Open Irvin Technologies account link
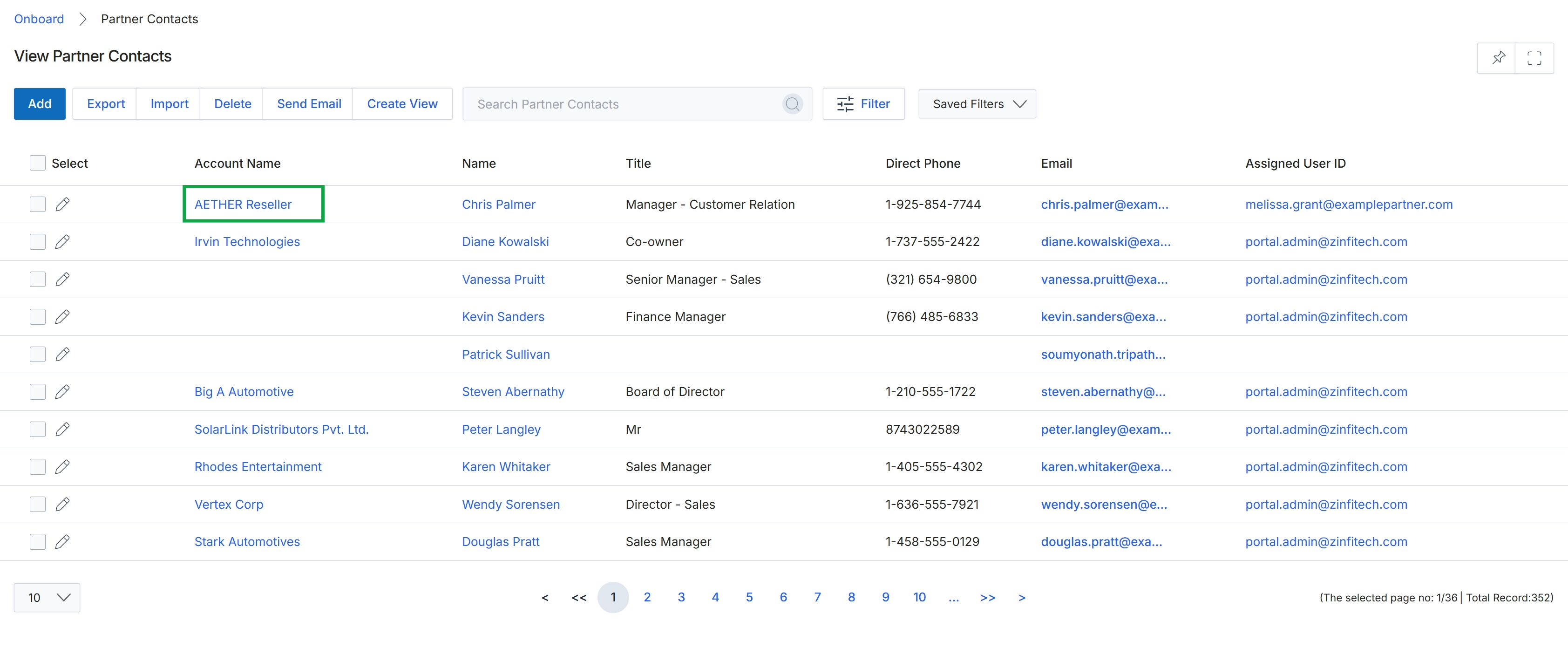 (x=247, y=242)
